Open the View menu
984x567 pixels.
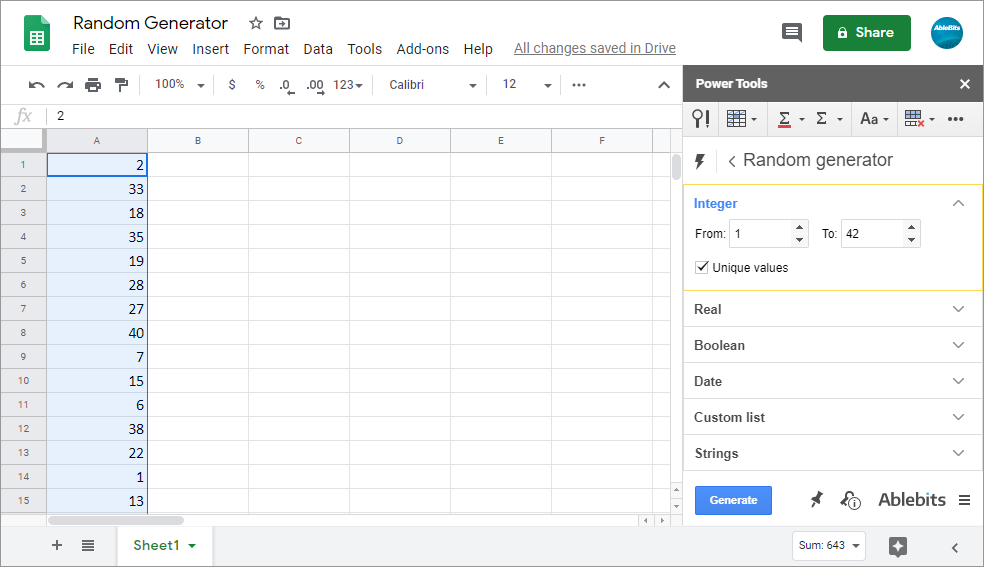163,49
